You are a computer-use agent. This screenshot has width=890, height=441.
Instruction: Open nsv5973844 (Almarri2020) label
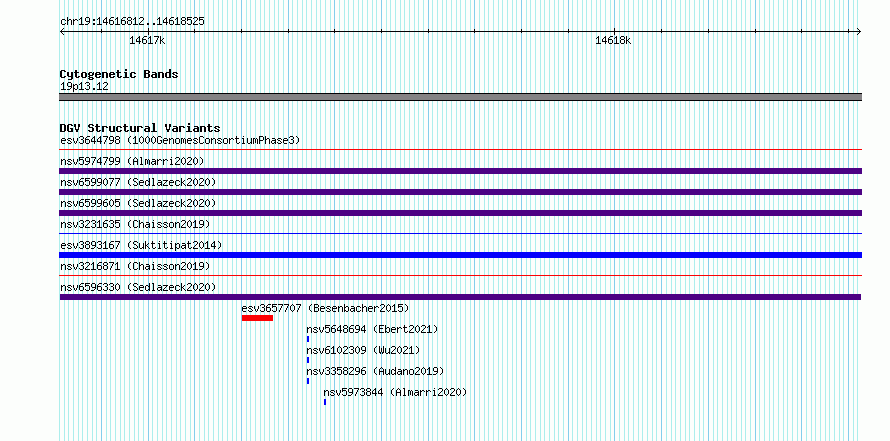click(x=395, y=392)
